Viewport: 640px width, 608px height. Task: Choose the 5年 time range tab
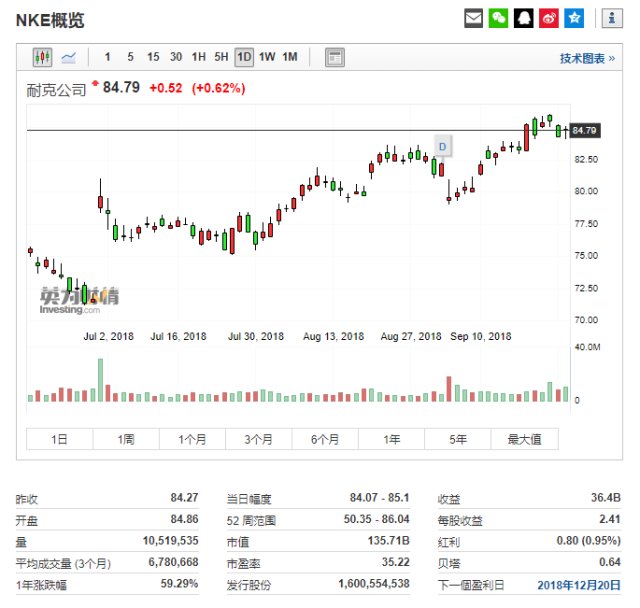[x=458, y=439]
